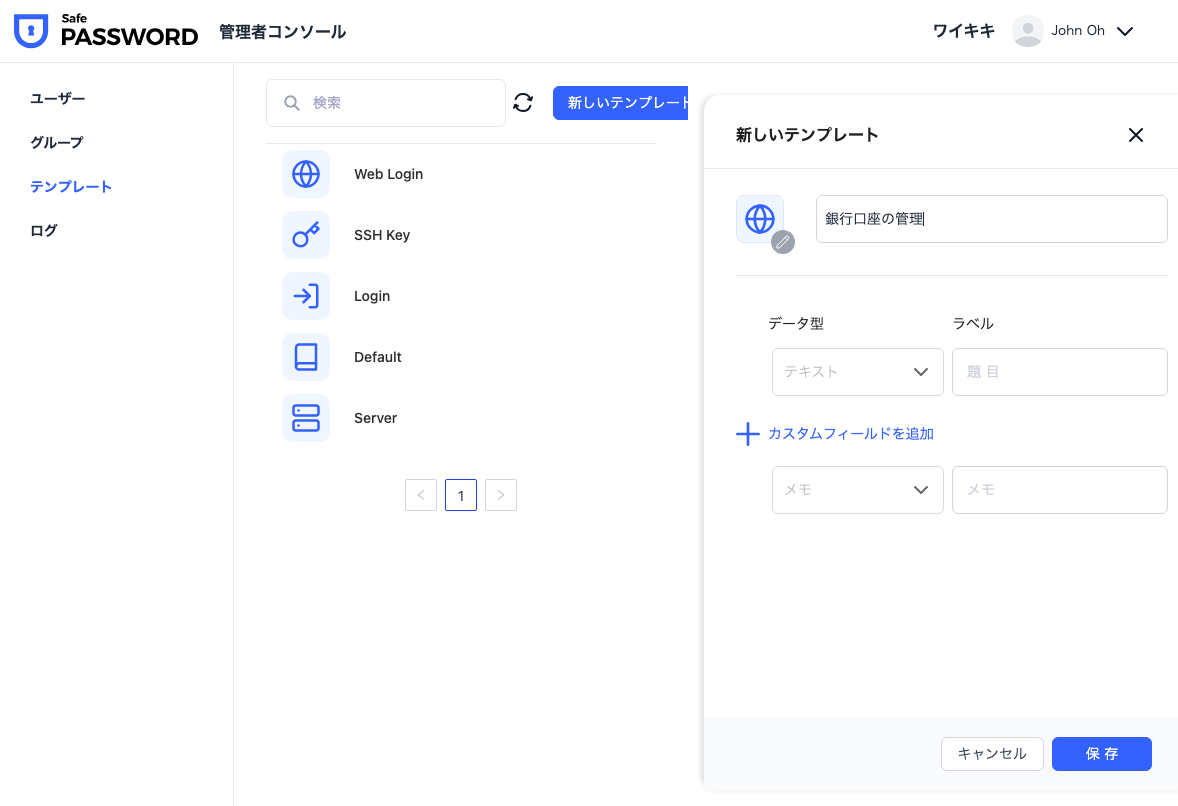Click the Safe Password logo
1178x806 pixels.
[106, 31]
